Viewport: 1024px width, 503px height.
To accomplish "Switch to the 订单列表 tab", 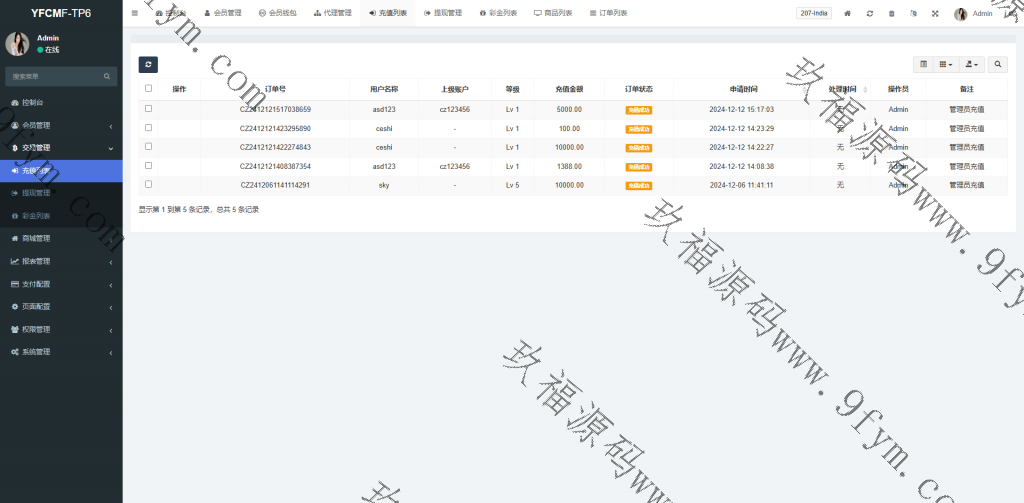I will tap(608, 13).
